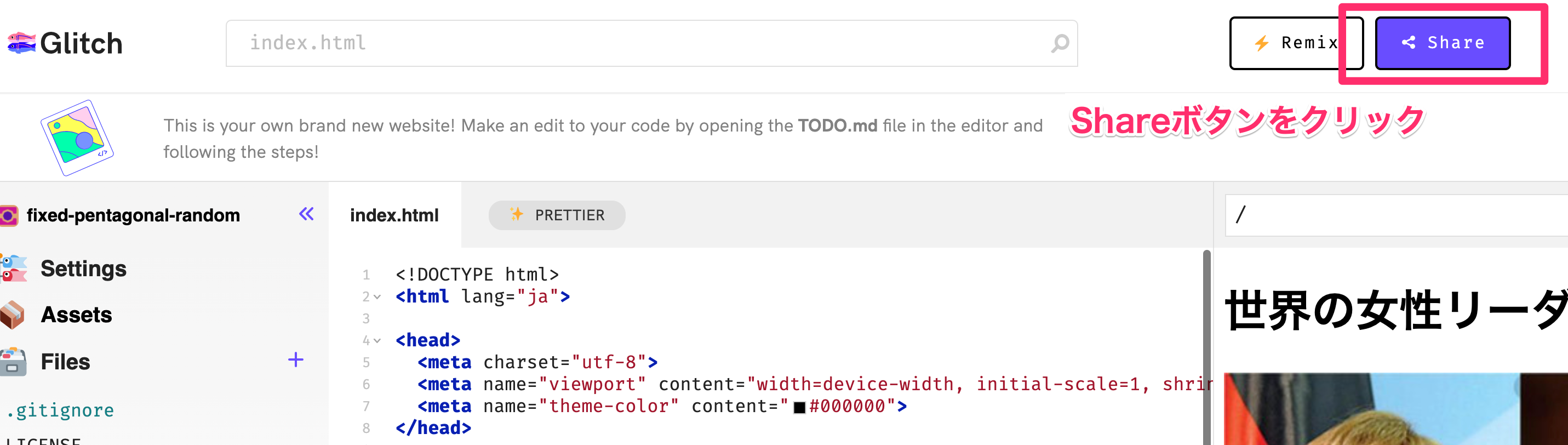Click the Glitch fish logo icon

21,43
